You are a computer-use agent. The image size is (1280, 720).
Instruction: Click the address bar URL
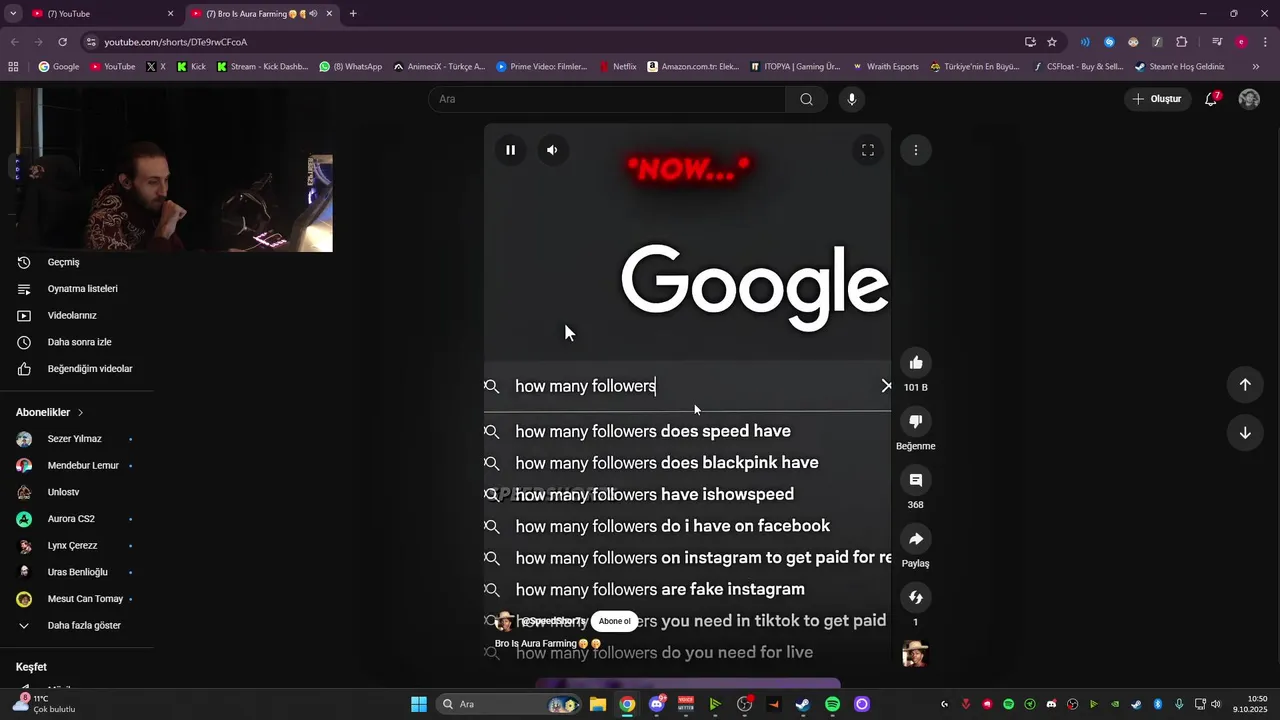(x=176, y=42)
